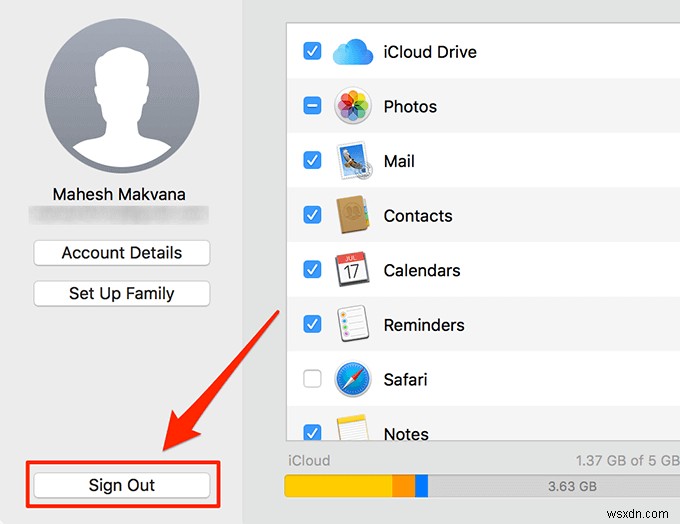The width and height of the screenshot is (680, 524).
Task: Select the Safari label text
Action: [x=405, y=380]
